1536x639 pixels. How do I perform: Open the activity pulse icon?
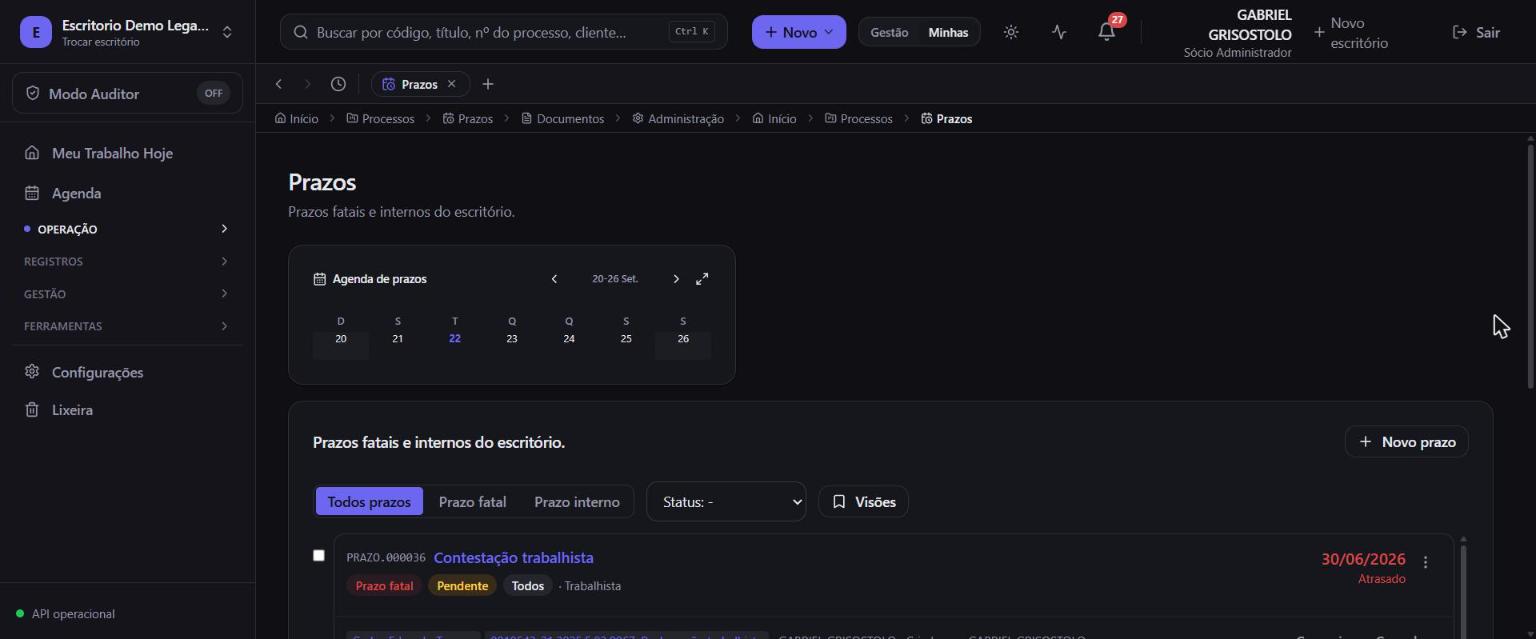[x=1059, y=32]
